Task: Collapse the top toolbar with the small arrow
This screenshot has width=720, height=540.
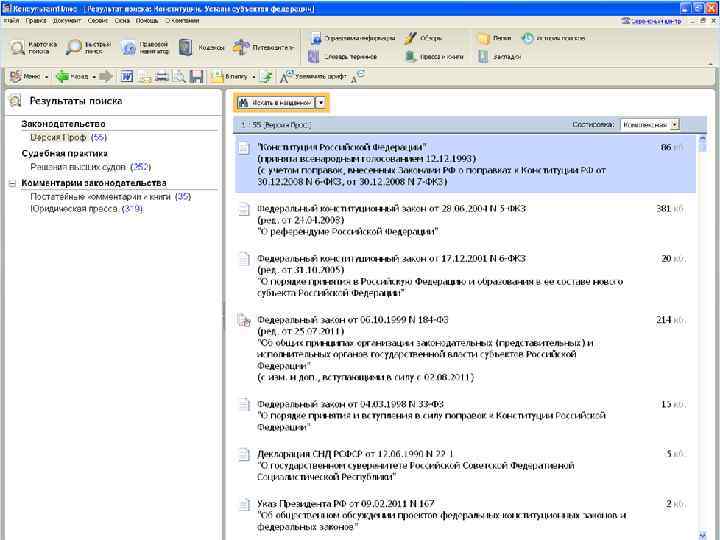Action: pos(710,64)
